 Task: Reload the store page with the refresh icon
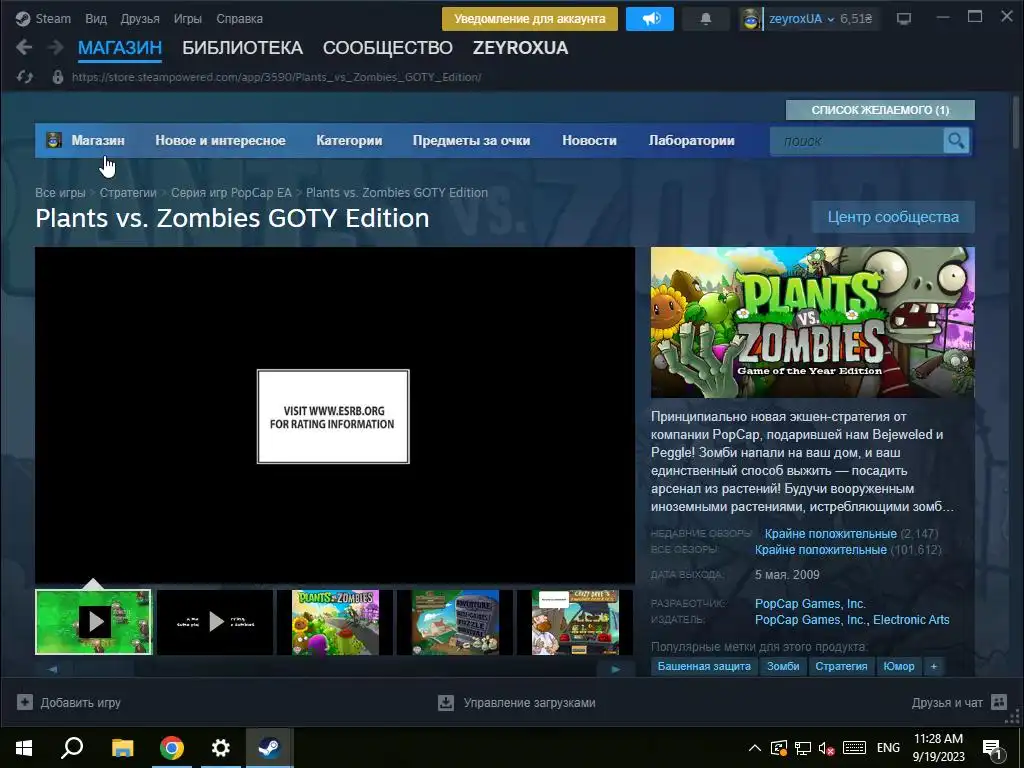point(25,77)
